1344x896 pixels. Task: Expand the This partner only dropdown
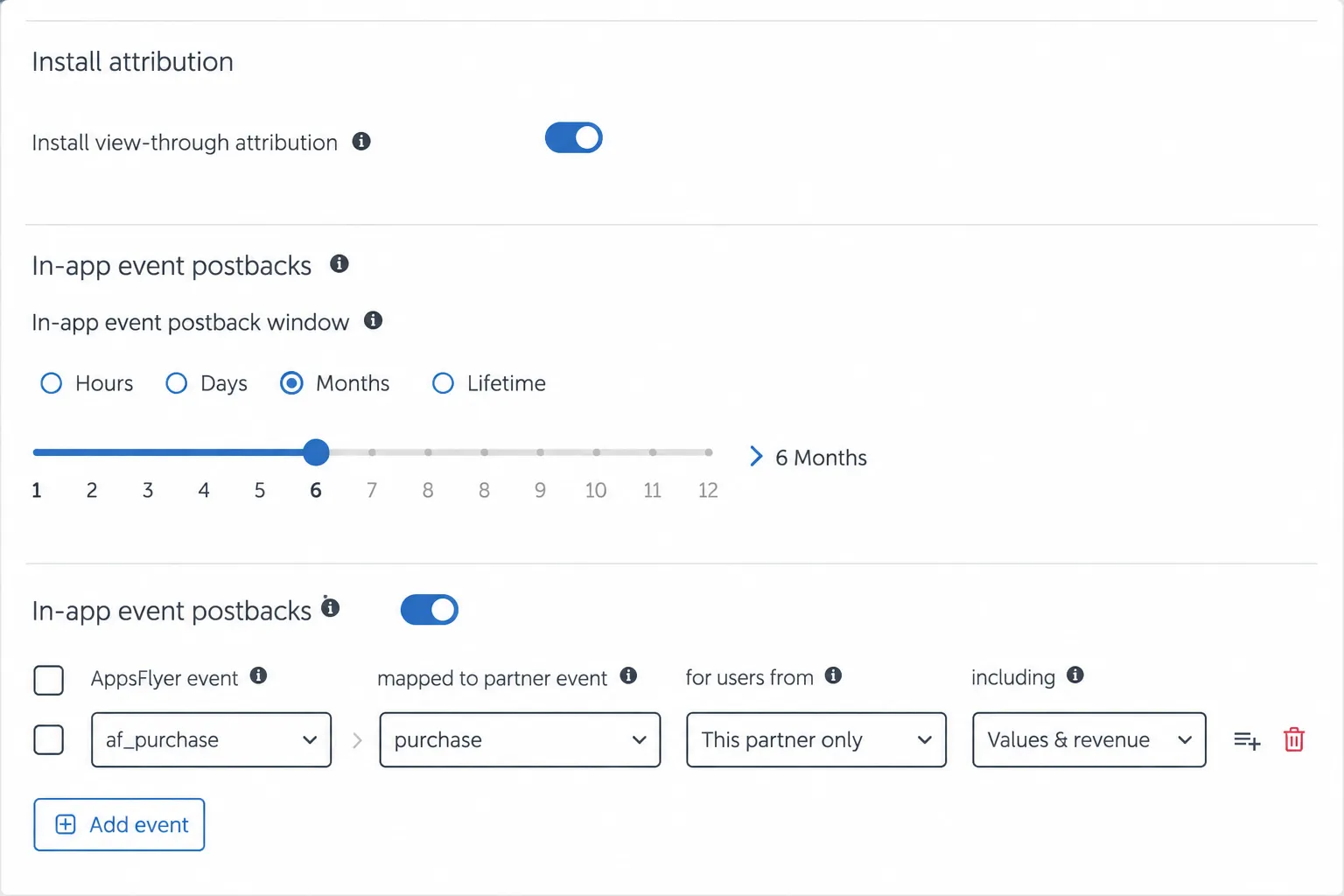(x=816, y=739)
